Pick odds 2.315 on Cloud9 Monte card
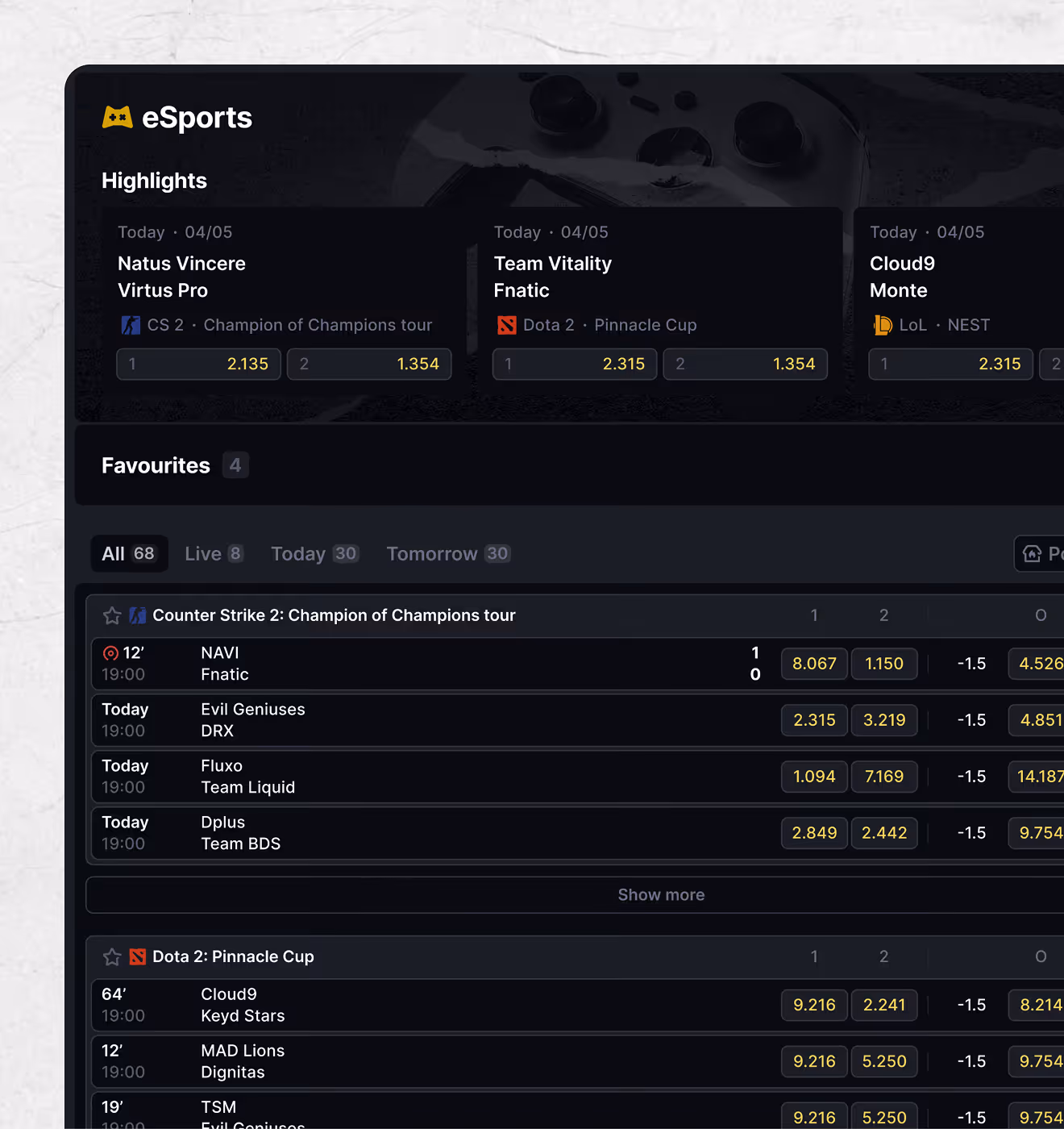 [x=950, y=365]
